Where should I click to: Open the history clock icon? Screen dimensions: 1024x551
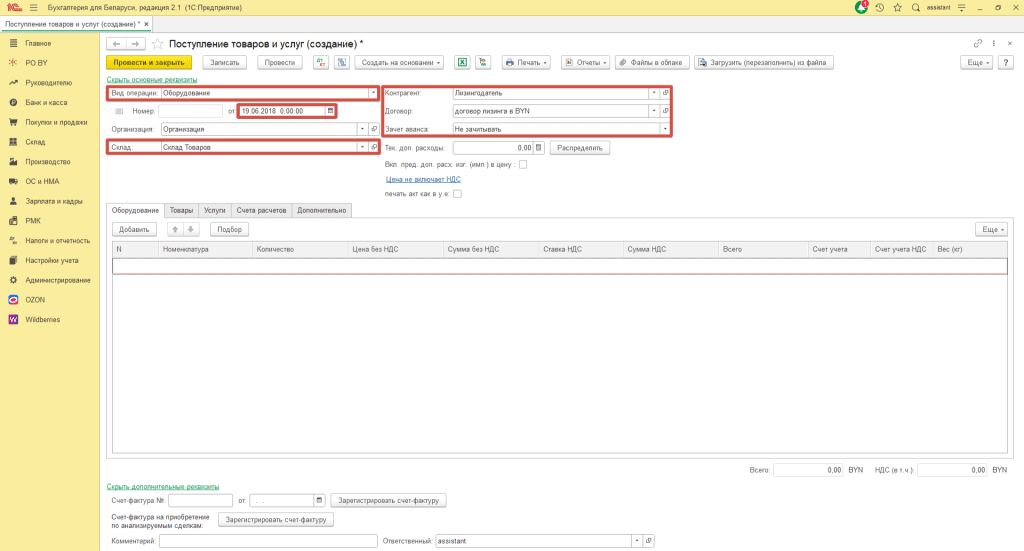[880, 8]
